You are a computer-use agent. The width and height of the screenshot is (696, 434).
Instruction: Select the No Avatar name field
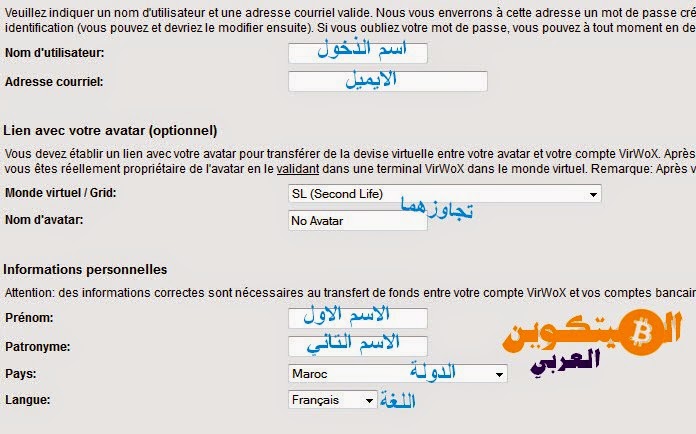coord(358,221)
